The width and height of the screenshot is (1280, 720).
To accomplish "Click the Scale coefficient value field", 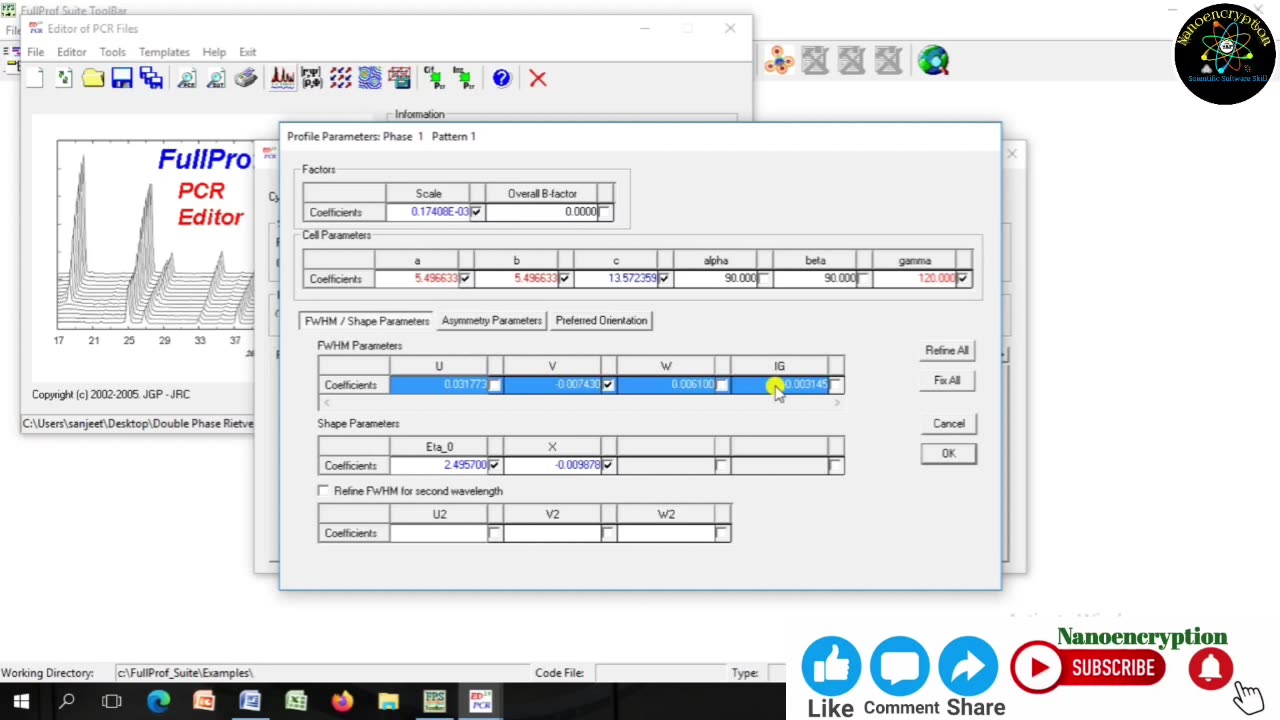I will [429, 212].
